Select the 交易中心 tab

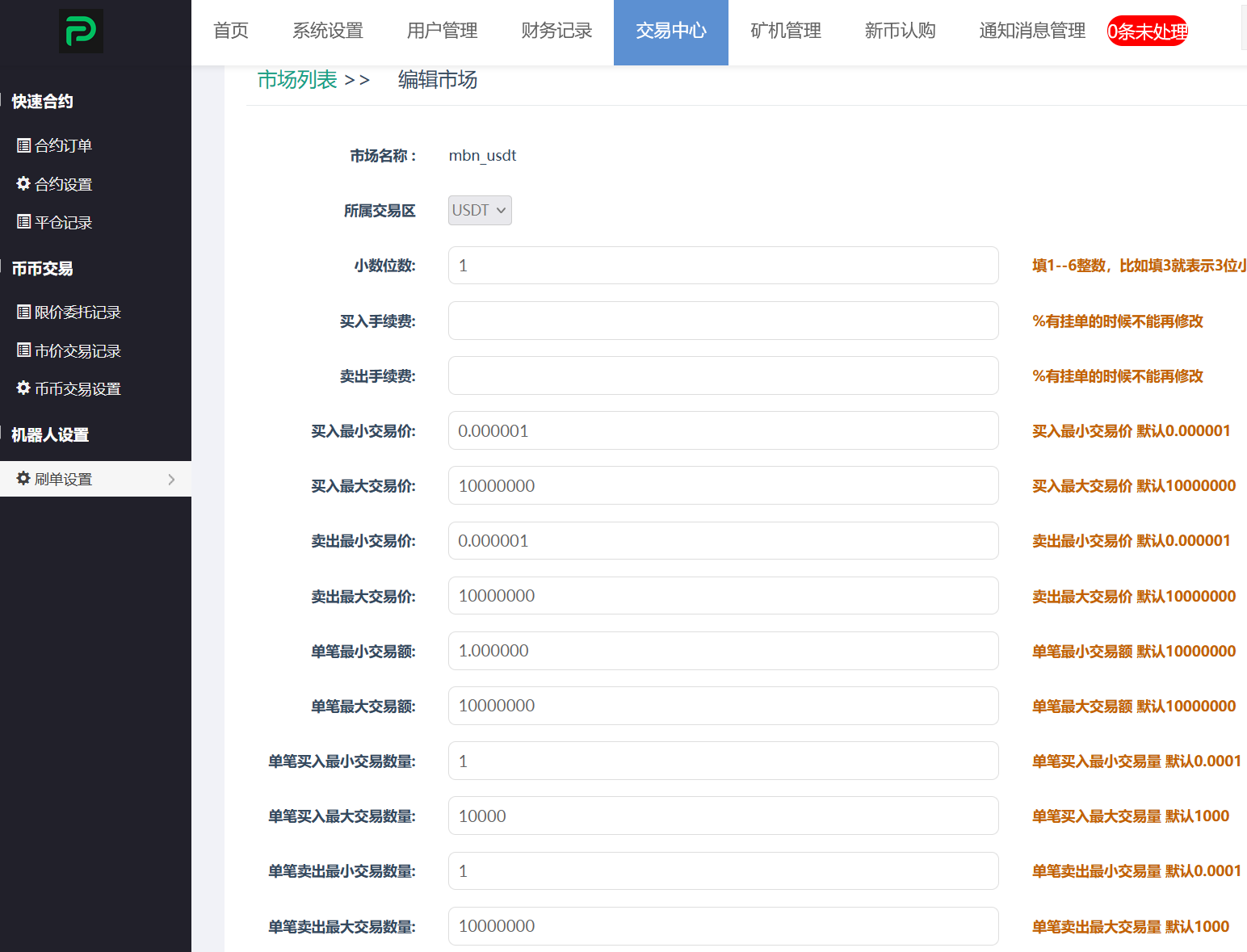pos(671,31)
